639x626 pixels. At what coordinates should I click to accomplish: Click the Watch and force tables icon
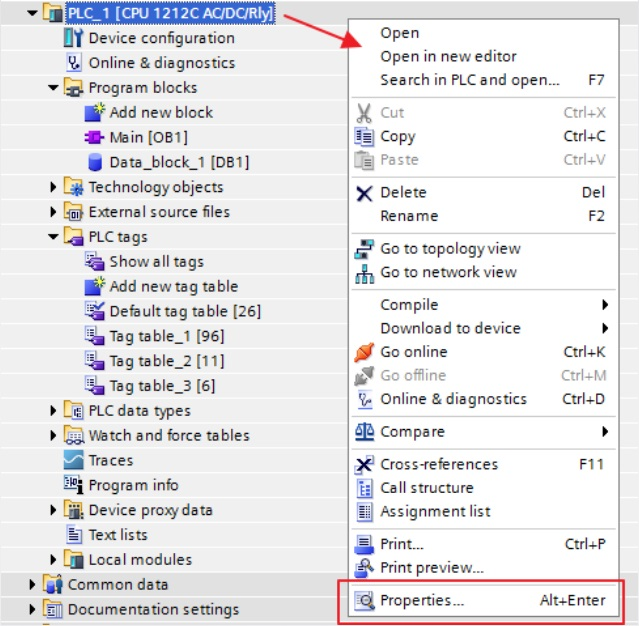(x=74, y=435)
